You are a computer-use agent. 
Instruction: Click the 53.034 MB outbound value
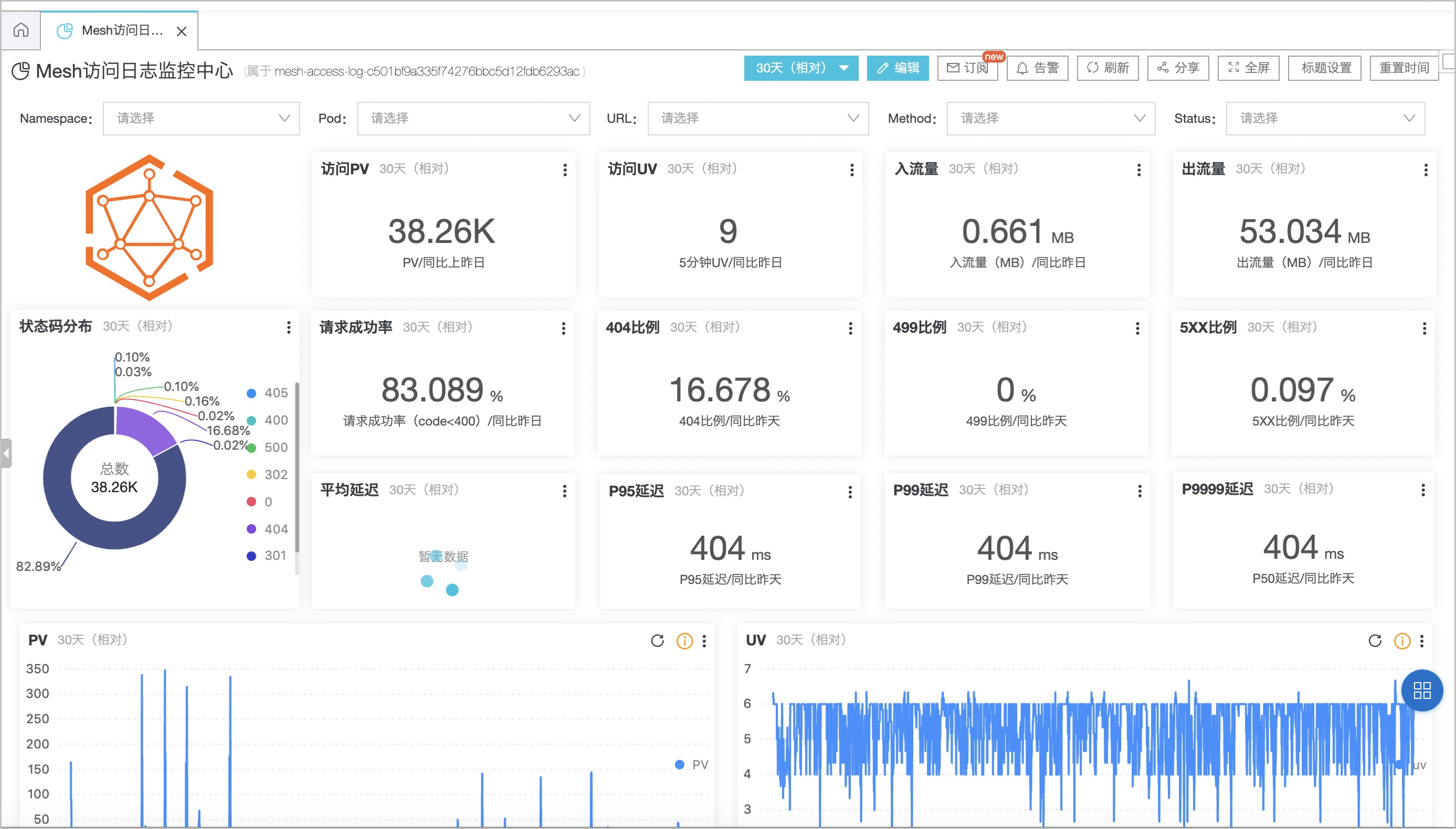pyautogui.click(x=1304, y=231)
